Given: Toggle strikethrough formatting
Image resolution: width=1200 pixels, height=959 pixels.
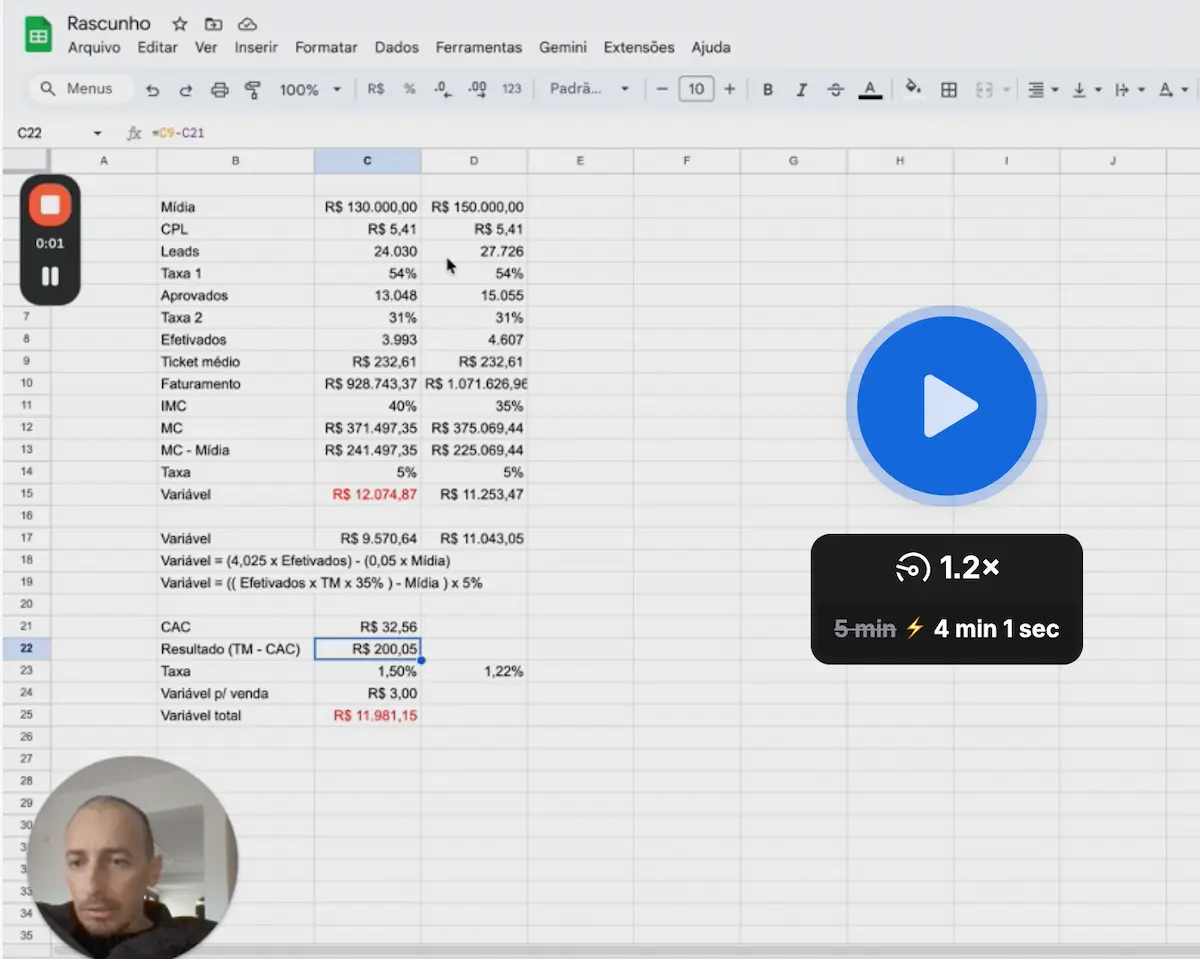Looking at the screenshot, I should point(836,89).
